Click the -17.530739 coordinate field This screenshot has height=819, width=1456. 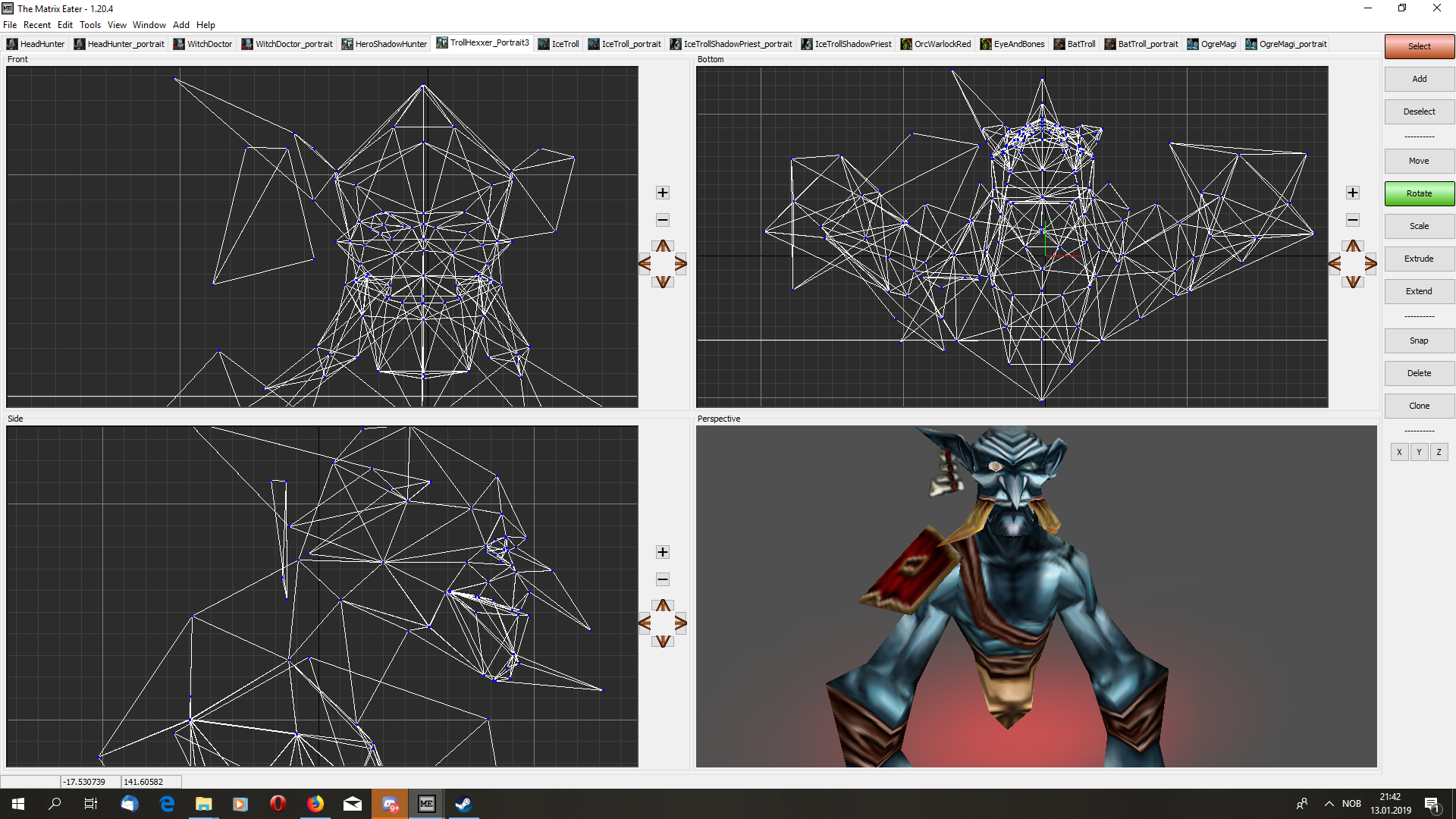(x=90, y=781)
